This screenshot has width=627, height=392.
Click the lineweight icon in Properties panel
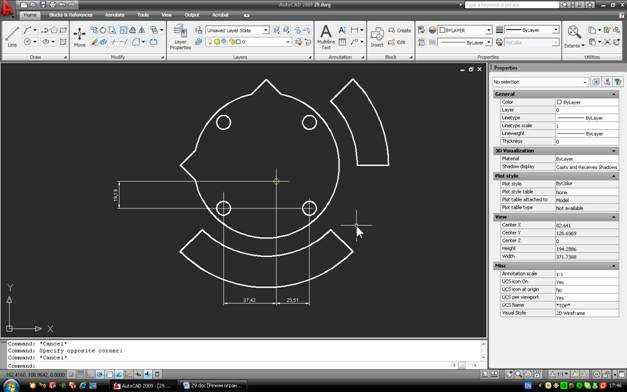click(x=499, y=30)
